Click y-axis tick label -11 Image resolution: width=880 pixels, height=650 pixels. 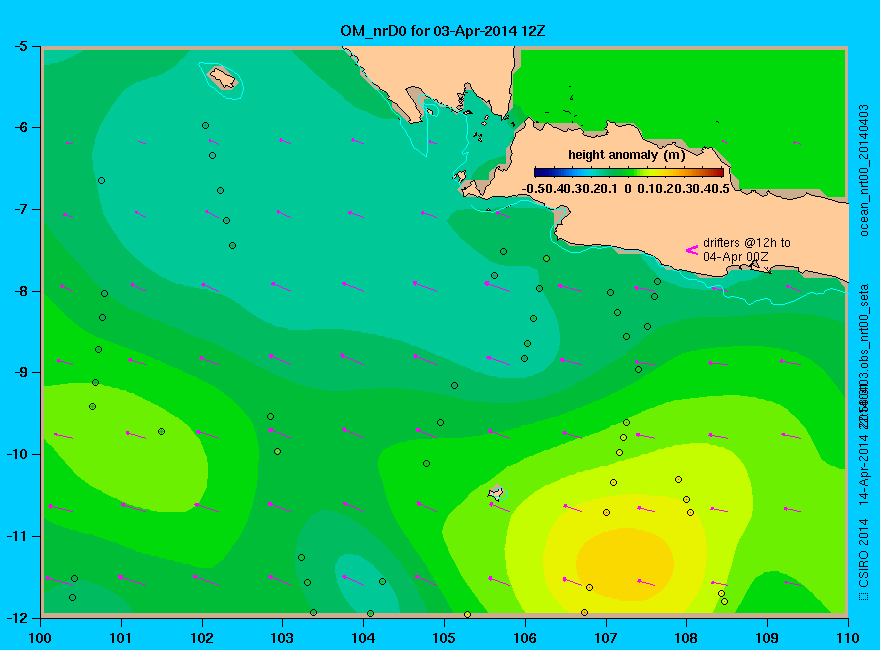tap(17, 536)
